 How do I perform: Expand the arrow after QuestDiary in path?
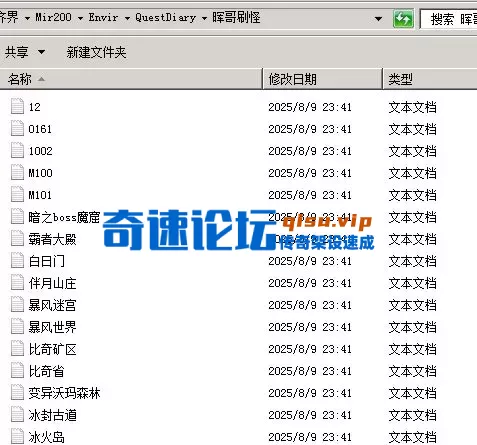(x=204, y=18)
